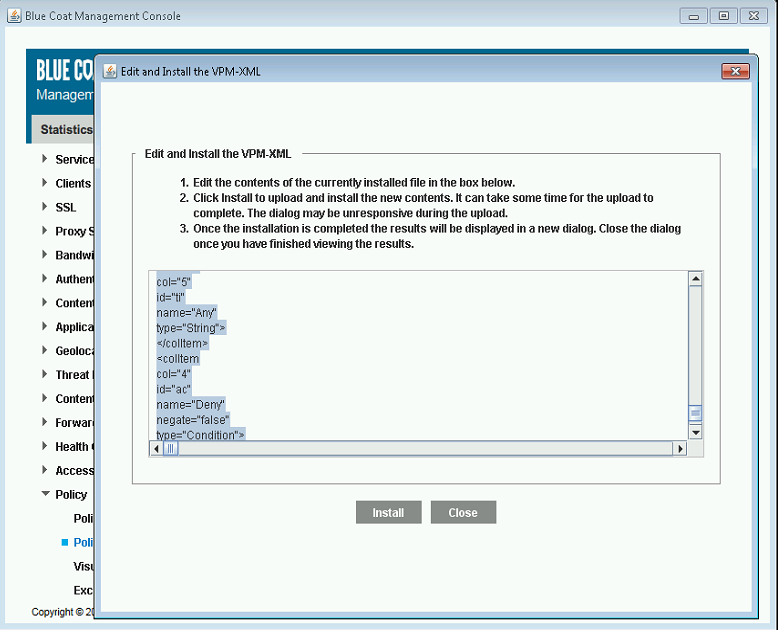Expand the Threat Protection tree node

coord(45,374)
